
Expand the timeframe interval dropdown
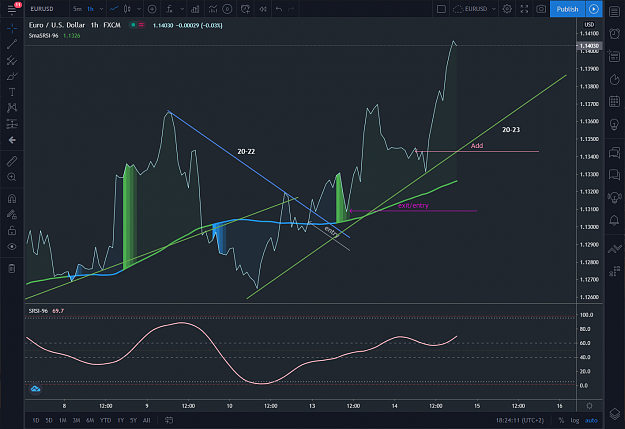pyautogui.click(x=101, y=9)
